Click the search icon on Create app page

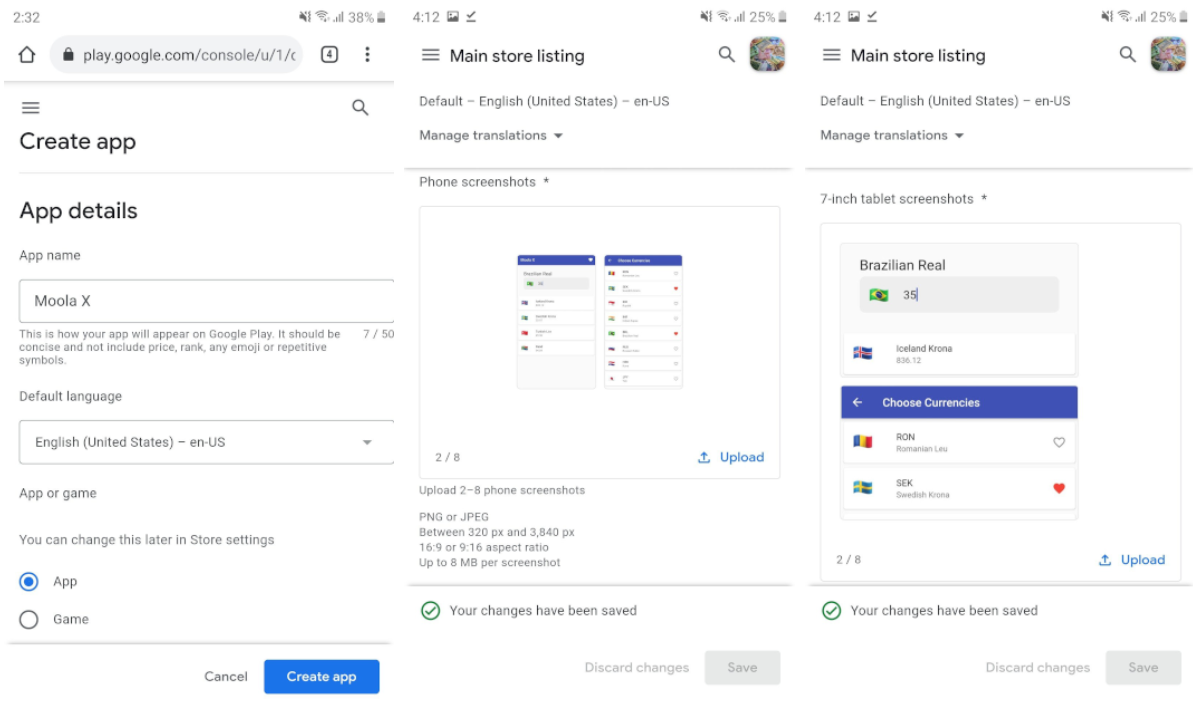pos(361,108)
